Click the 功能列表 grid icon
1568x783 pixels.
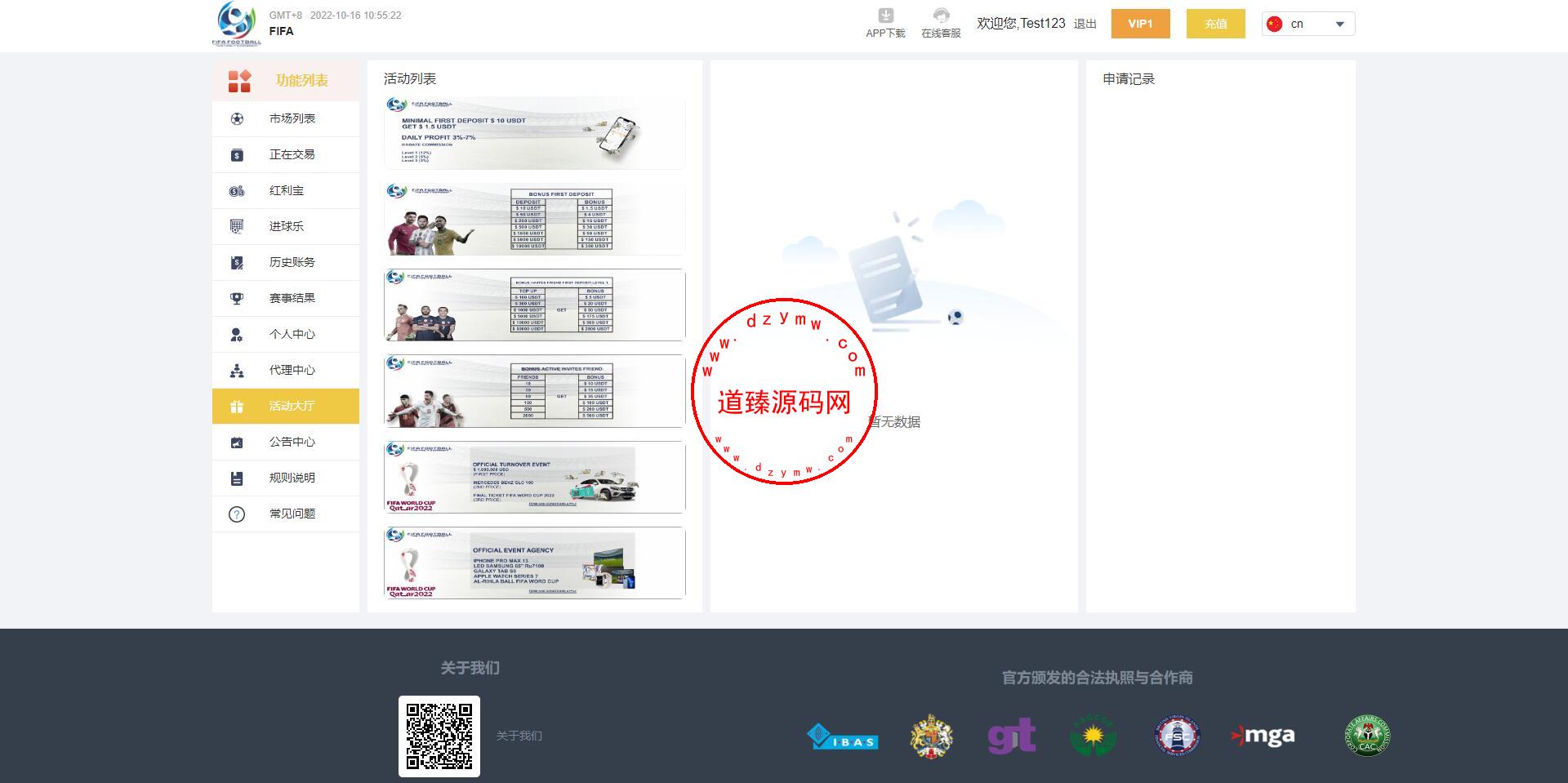(x=239, y=80)
